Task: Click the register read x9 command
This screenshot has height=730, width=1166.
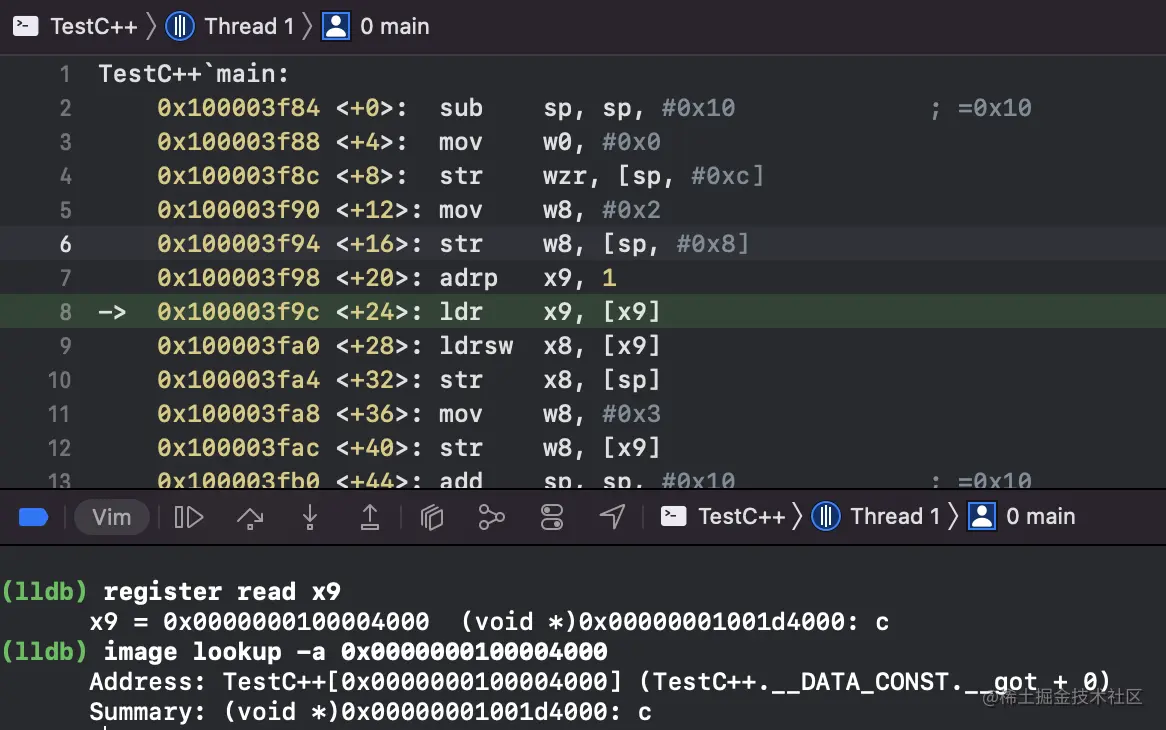Action: pos(222,592)
